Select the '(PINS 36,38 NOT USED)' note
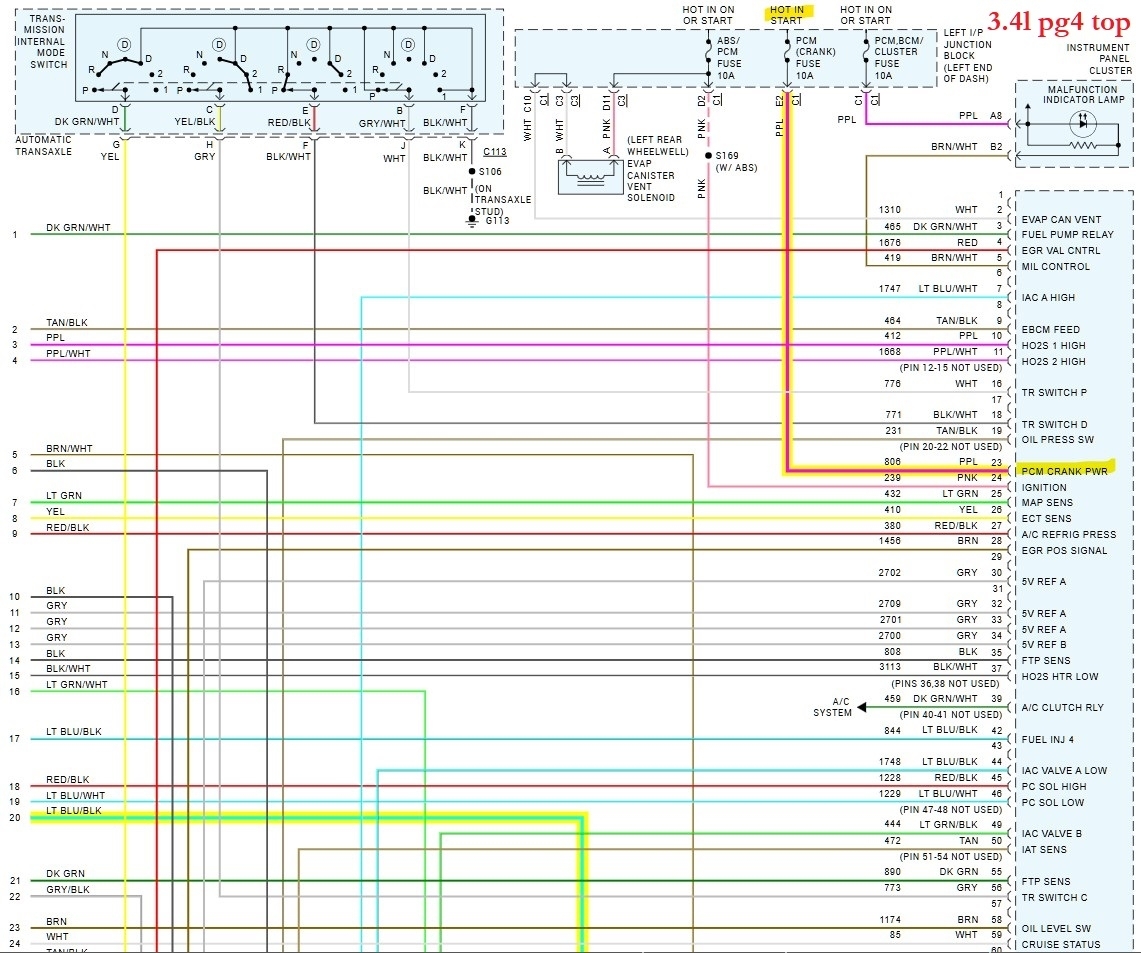 (x=945, y=684)
